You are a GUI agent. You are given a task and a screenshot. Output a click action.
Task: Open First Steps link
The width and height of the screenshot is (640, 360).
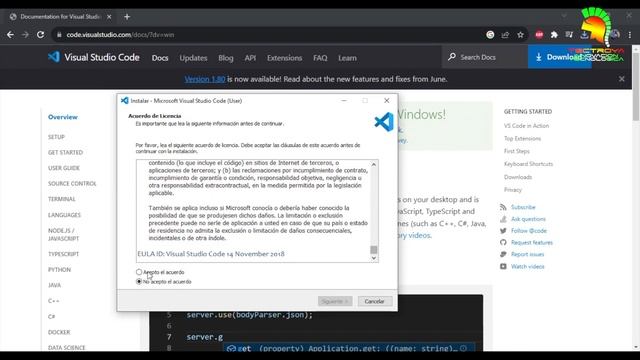516,151
